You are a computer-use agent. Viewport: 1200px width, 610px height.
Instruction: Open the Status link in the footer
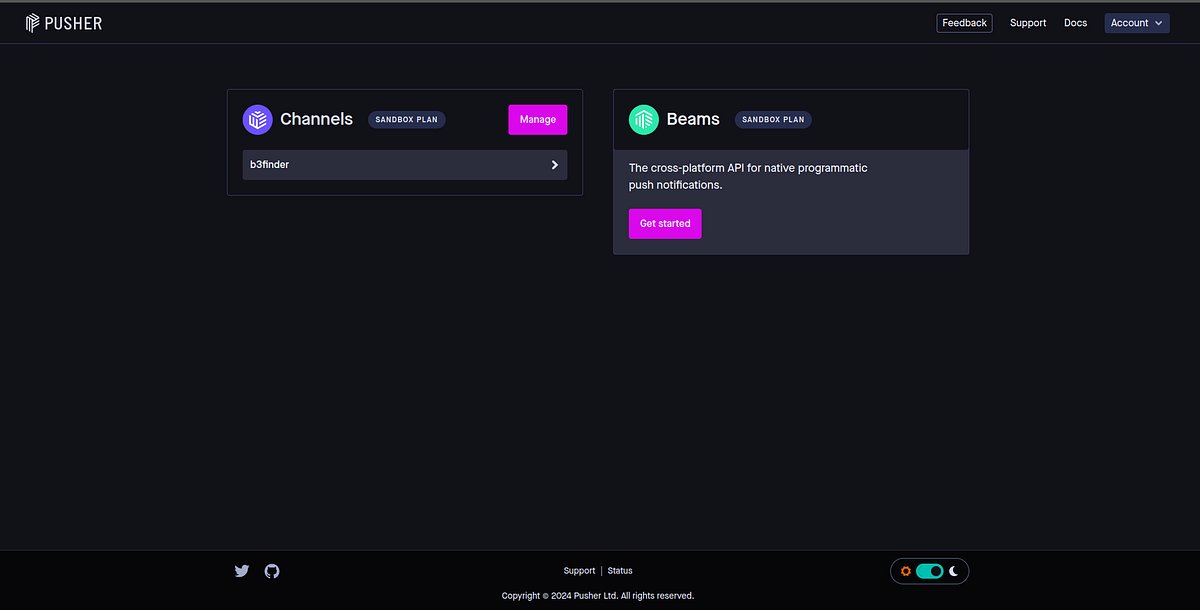pyautogui.click(x=619, y=570)
